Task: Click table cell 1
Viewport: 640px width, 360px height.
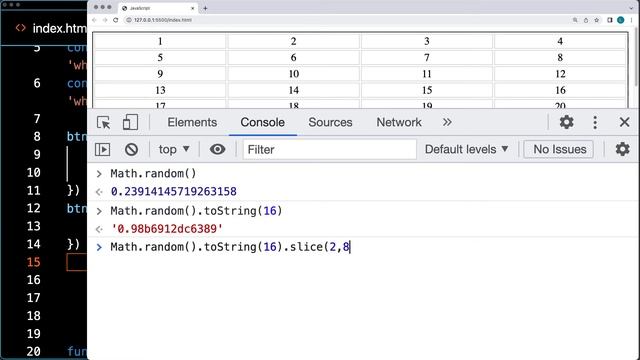Action: coord(160,41)
